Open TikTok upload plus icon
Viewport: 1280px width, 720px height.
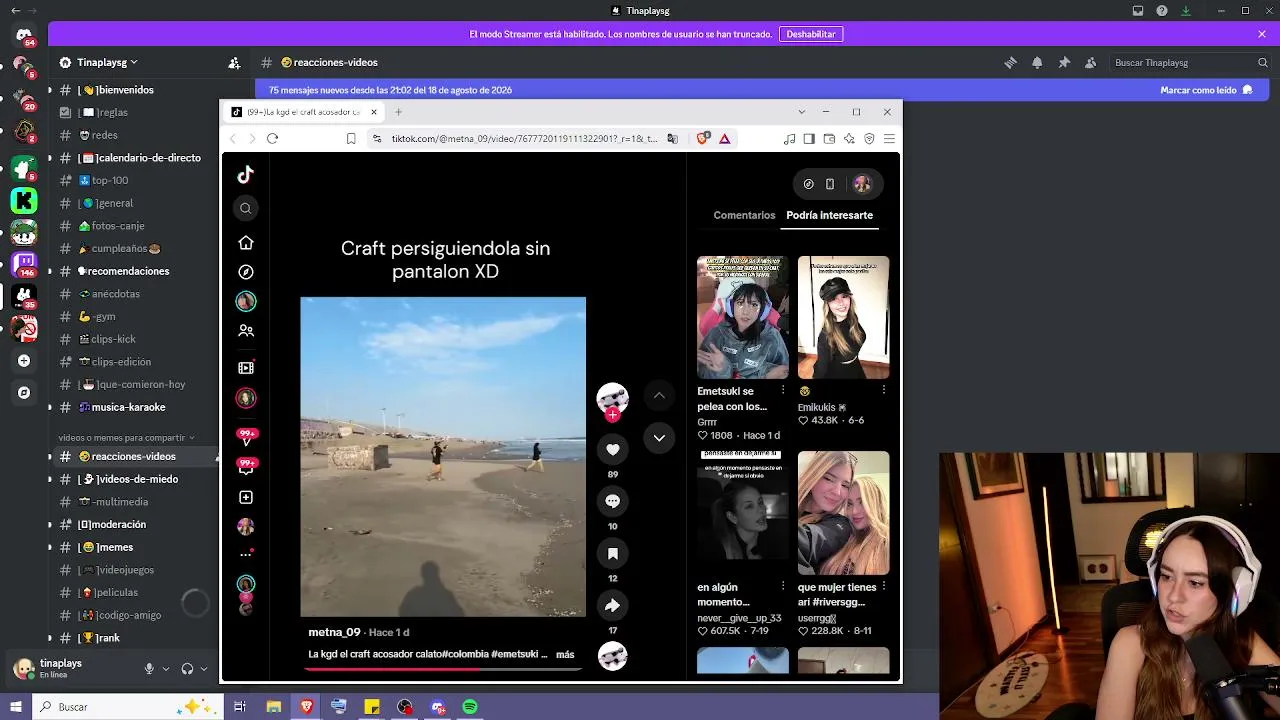pos(246,497)
